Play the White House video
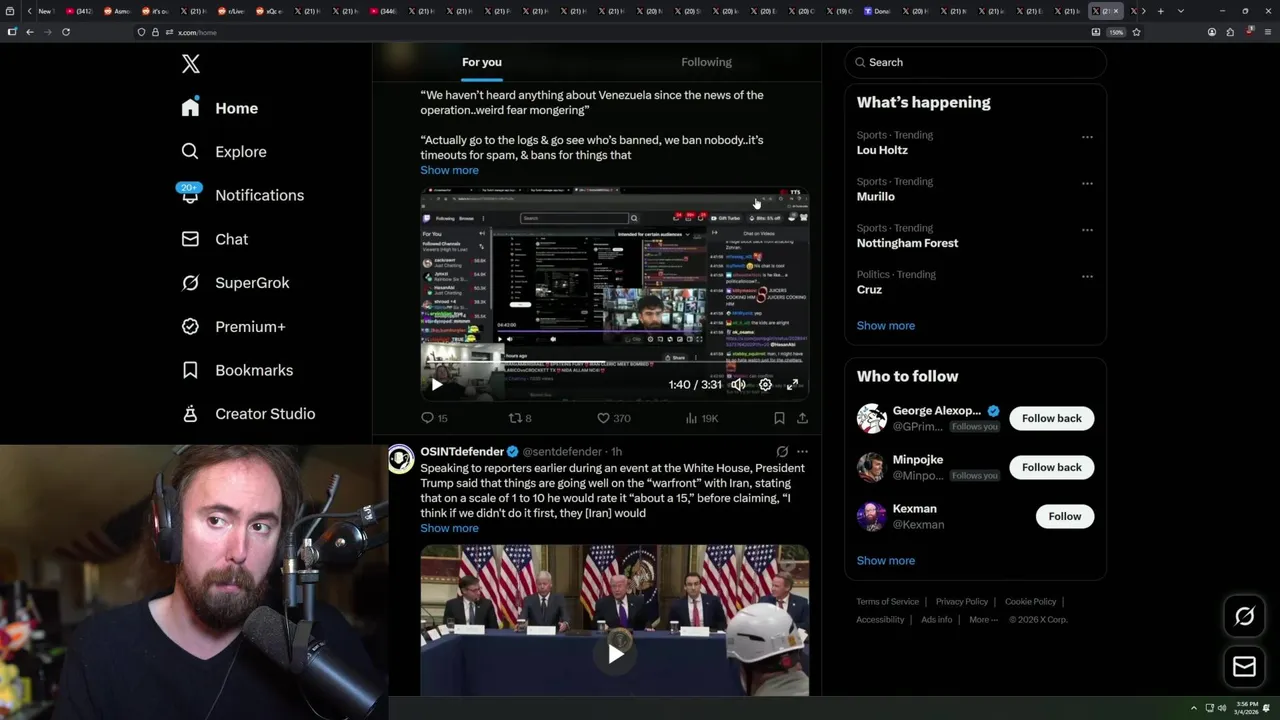Viewport: 1280px width, 720px height. (x=615, y=653)
